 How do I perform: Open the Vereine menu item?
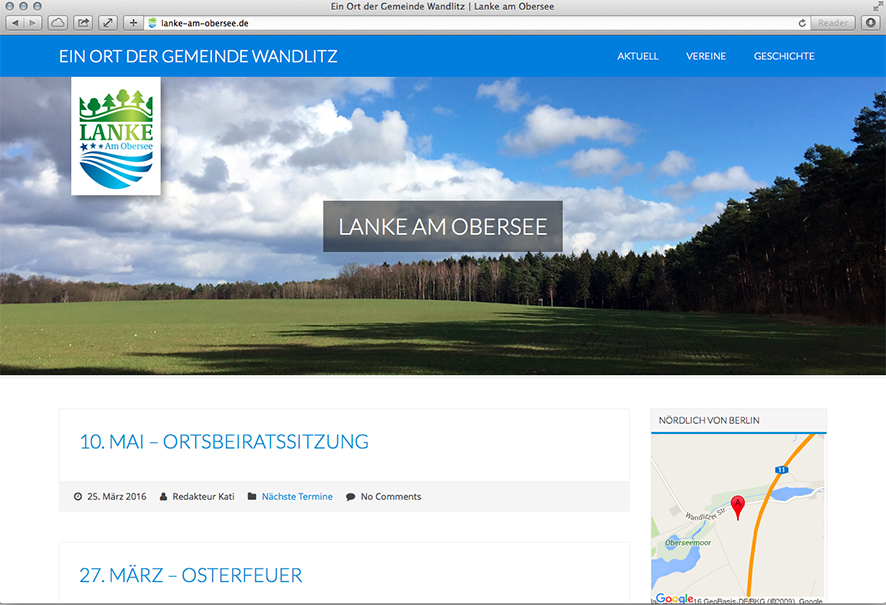pyautogui.click(x=706, y=56)
